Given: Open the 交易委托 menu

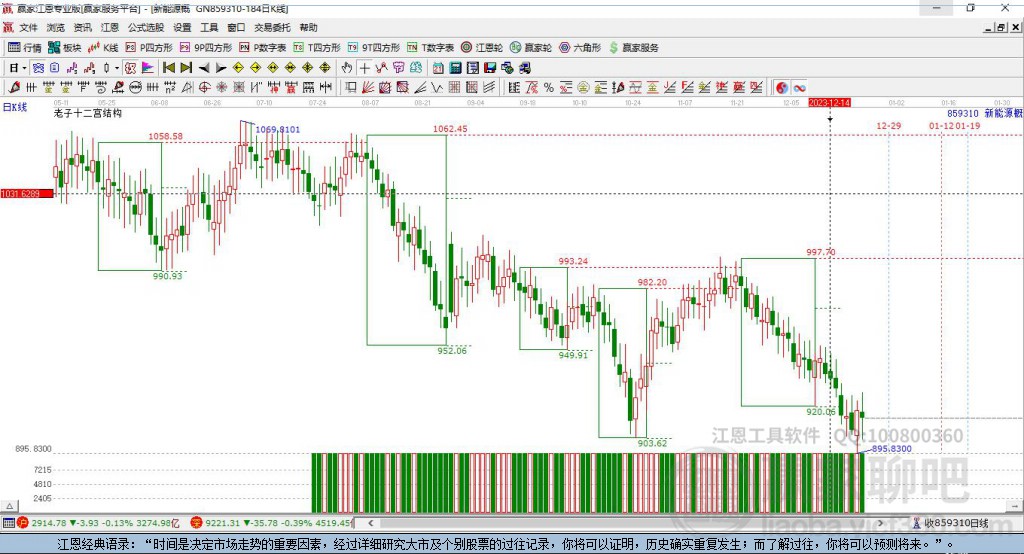Looking at the screenshot, I should click(x=272, y=27).
